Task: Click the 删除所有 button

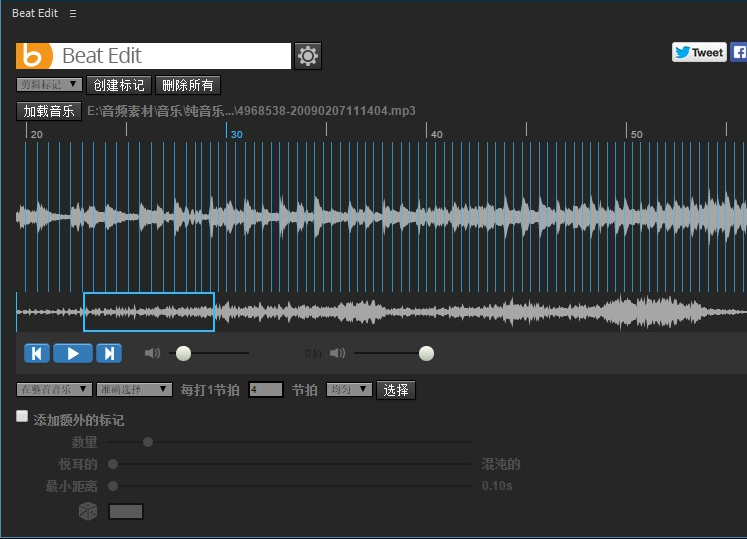Action: [x=188, y=85]
